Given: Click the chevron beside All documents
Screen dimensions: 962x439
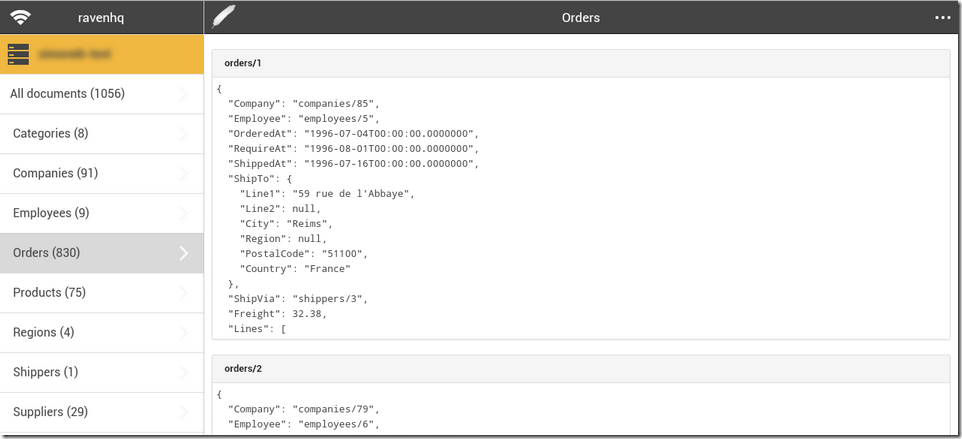Looking at the screenshot, I should click(184, 94).
